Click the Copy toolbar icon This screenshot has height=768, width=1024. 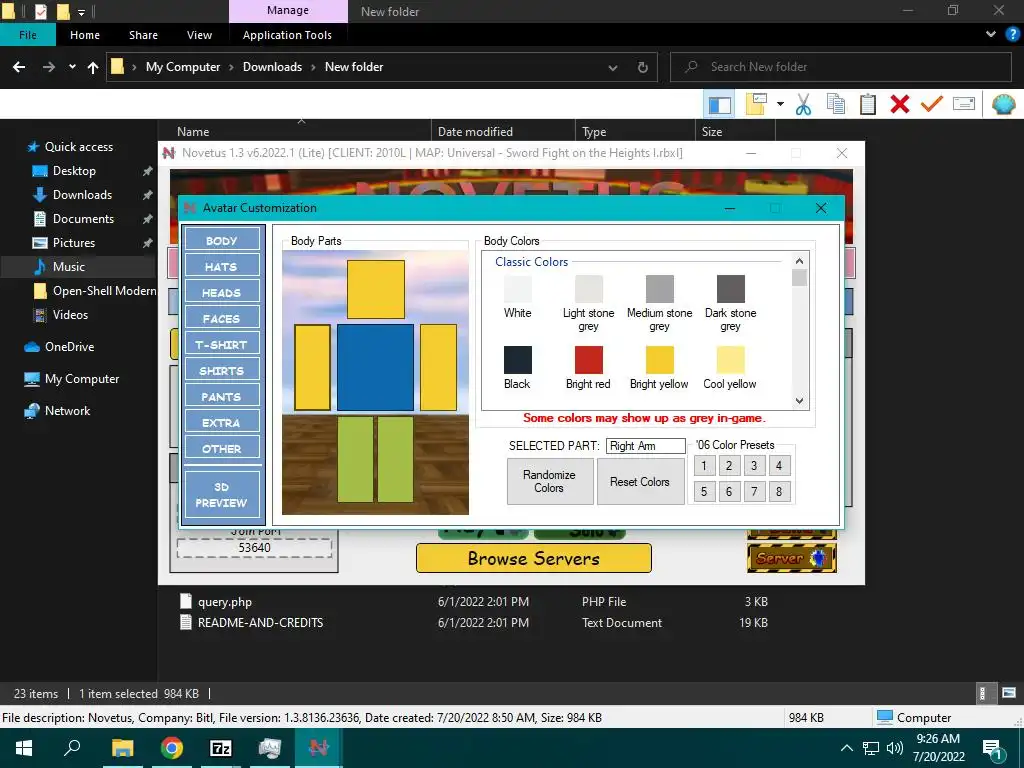836,104
